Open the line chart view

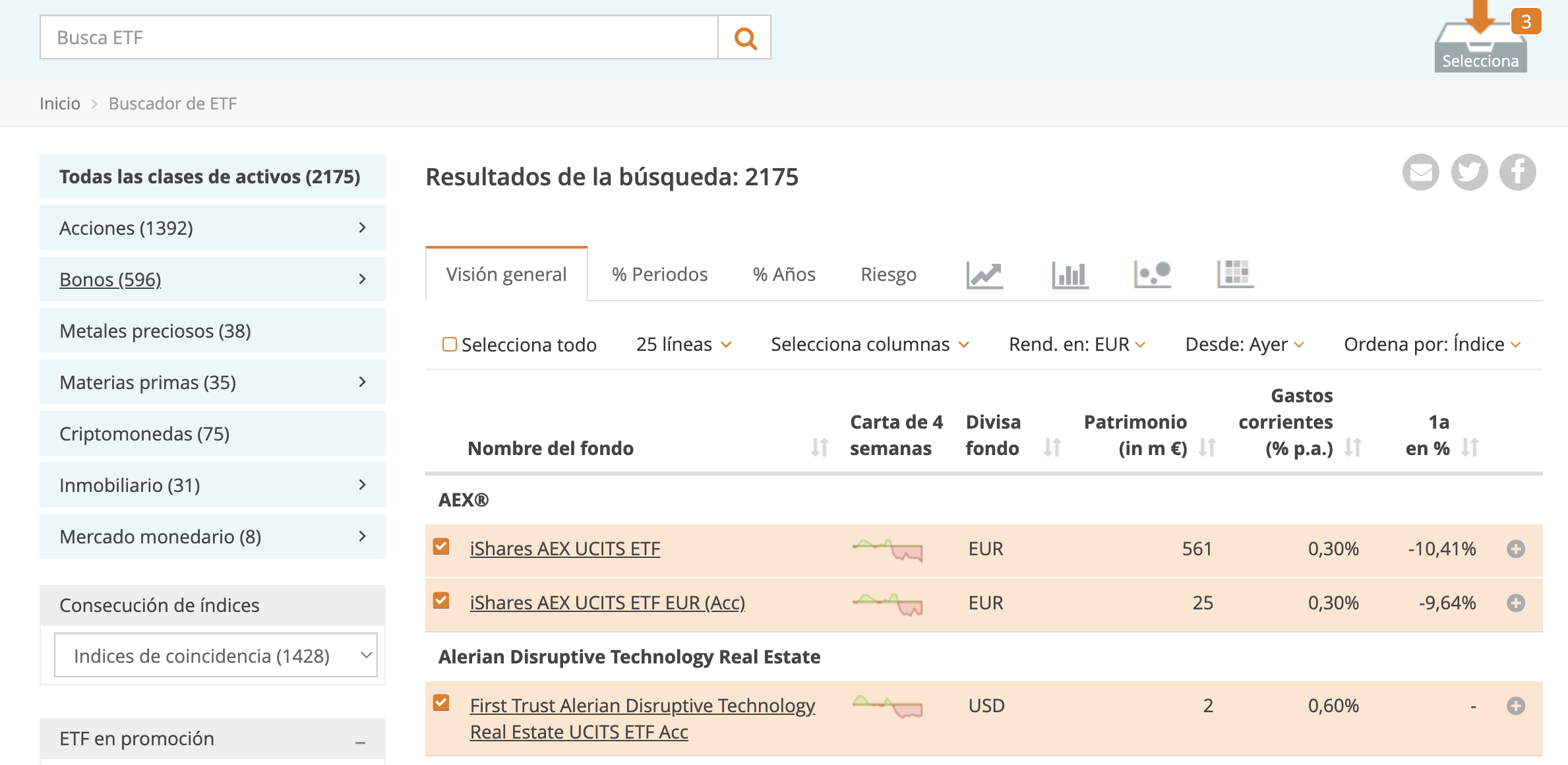tap(984, 274)
